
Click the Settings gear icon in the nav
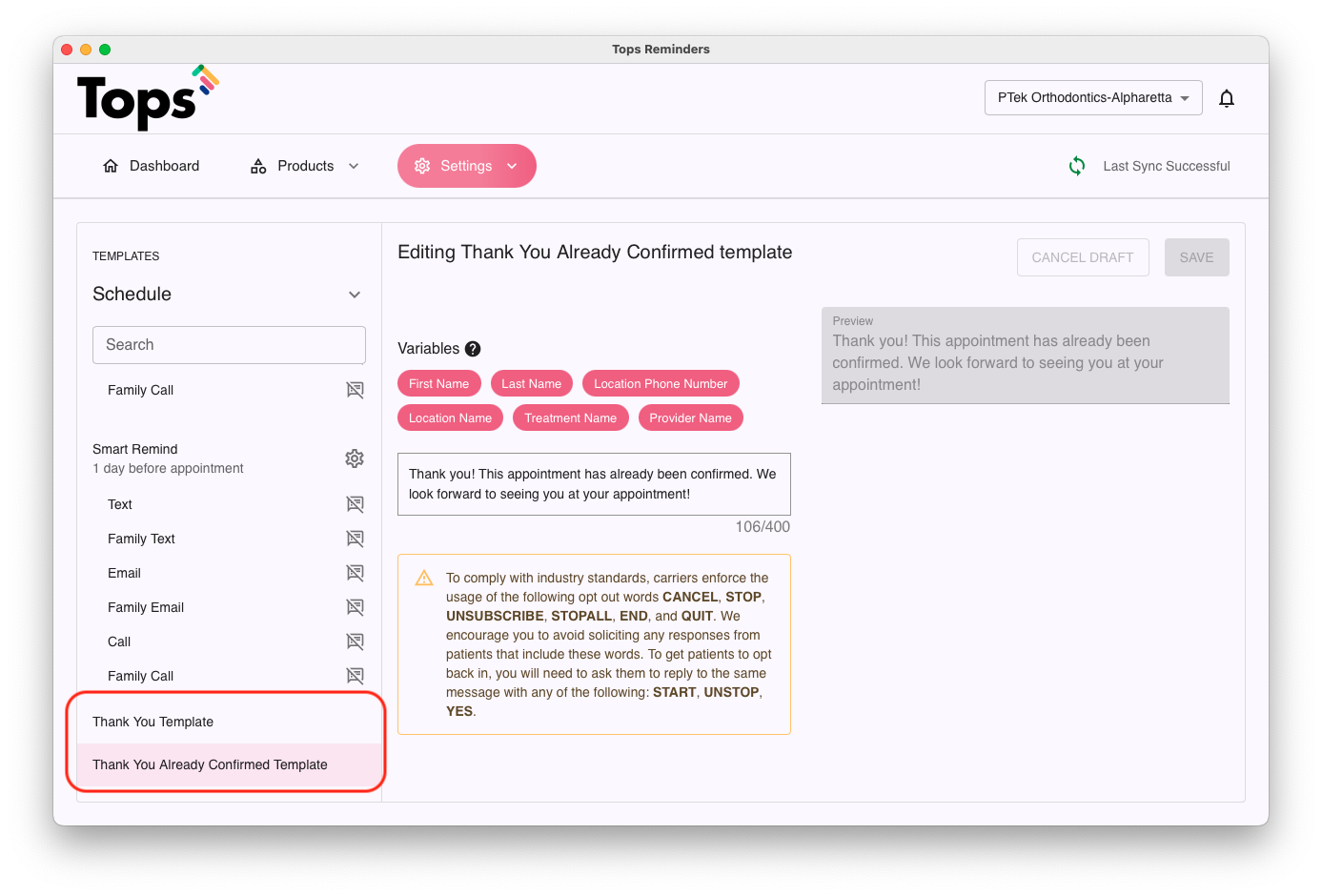[x=422, y=166]
